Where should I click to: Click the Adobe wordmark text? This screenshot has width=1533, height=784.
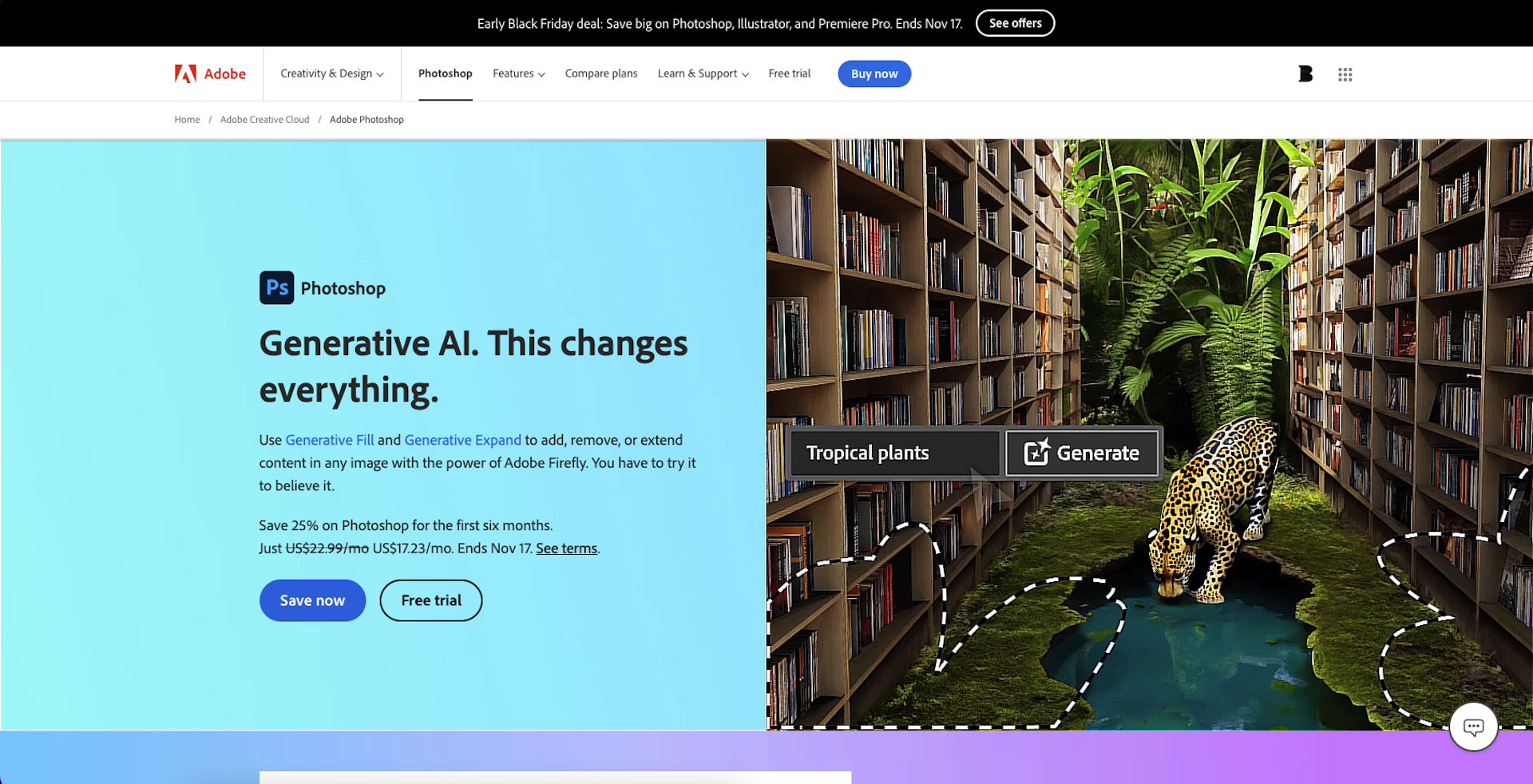click(x=225, y=73)
